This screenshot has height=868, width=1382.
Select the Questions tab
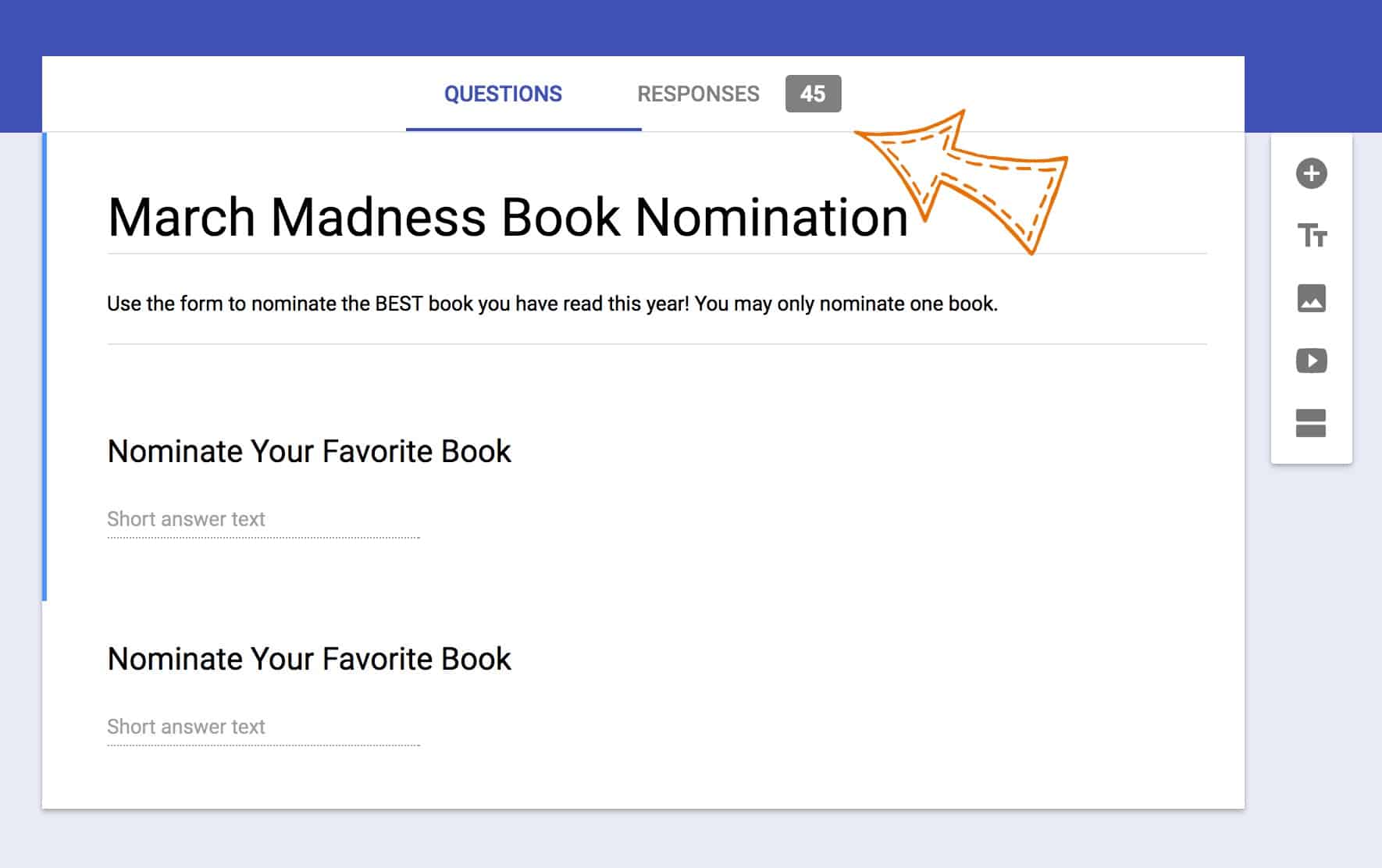coord(503,94)
